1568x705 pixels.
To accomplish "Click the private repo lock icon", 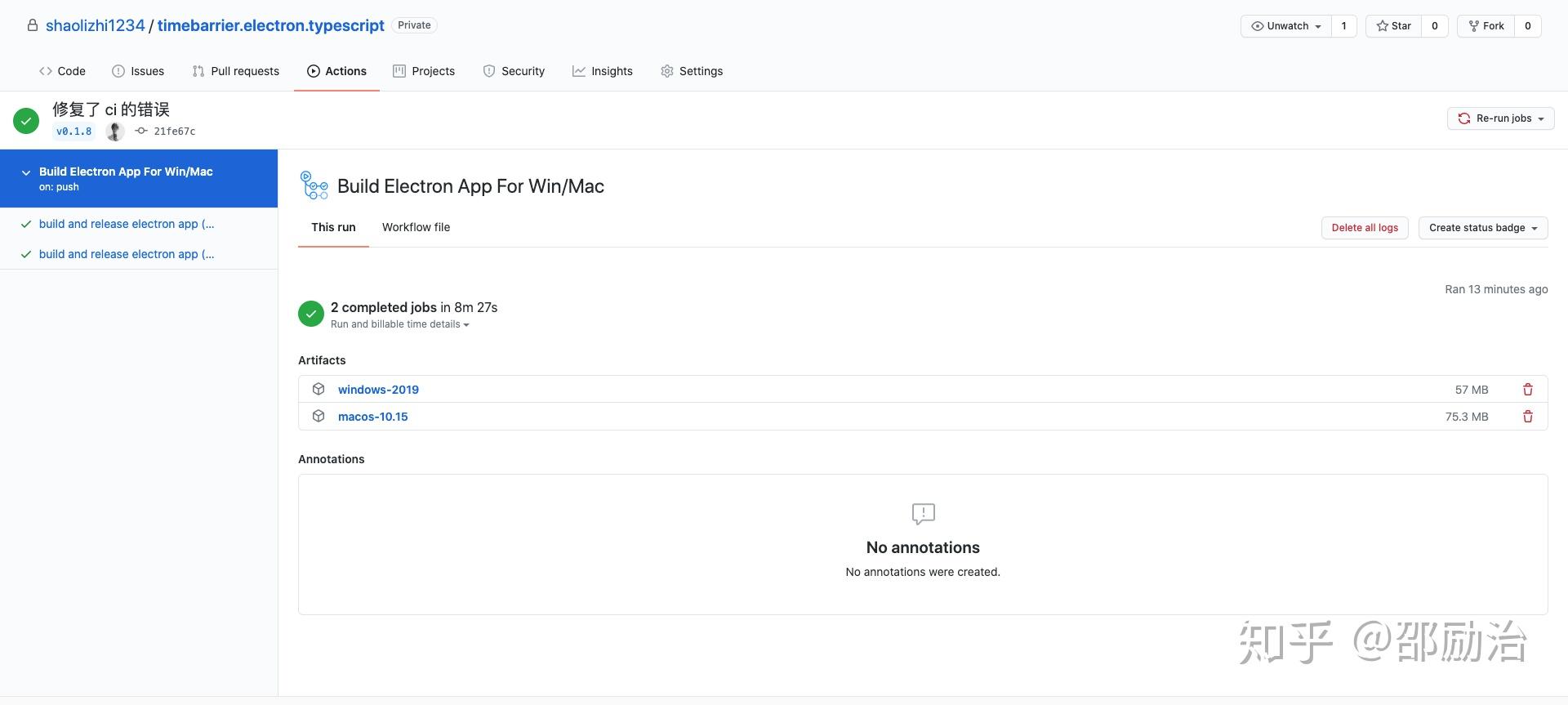I will coord(33,25).
